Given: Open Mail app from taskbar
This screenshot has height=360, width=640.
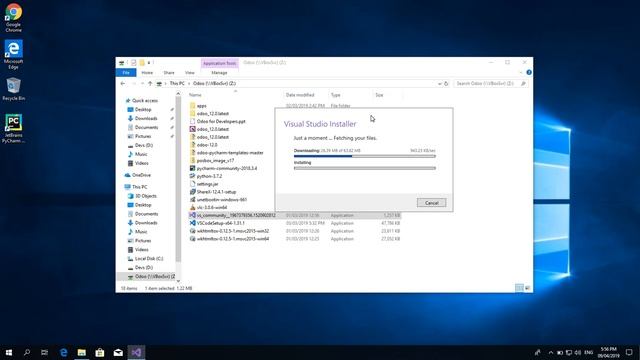Looking at the screenshot, I should pyautogui.click(x=118, y=352).
